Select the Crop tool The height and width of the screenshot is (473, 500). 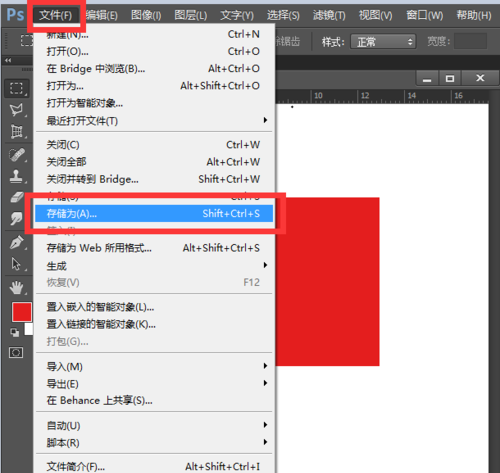(x=16, y=132)
